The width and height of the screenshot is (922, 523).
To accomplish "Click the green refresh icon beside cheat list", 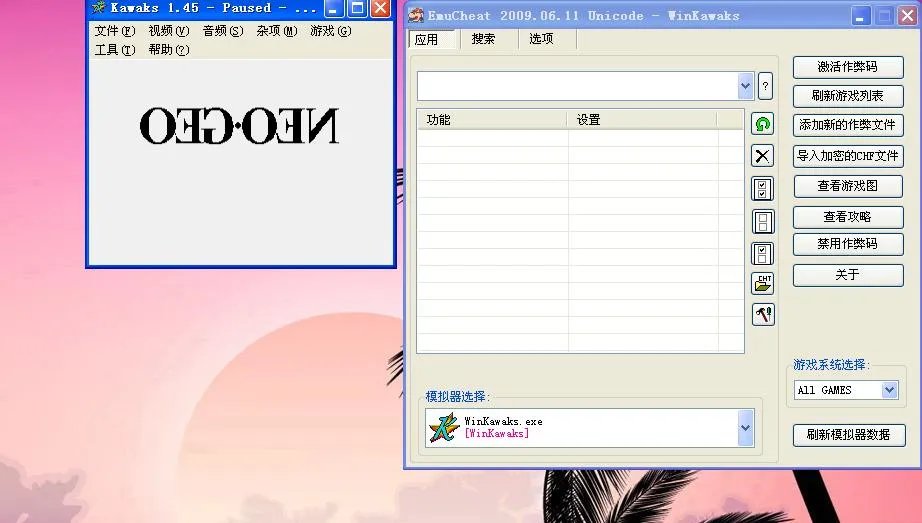I will coord(763,124).
